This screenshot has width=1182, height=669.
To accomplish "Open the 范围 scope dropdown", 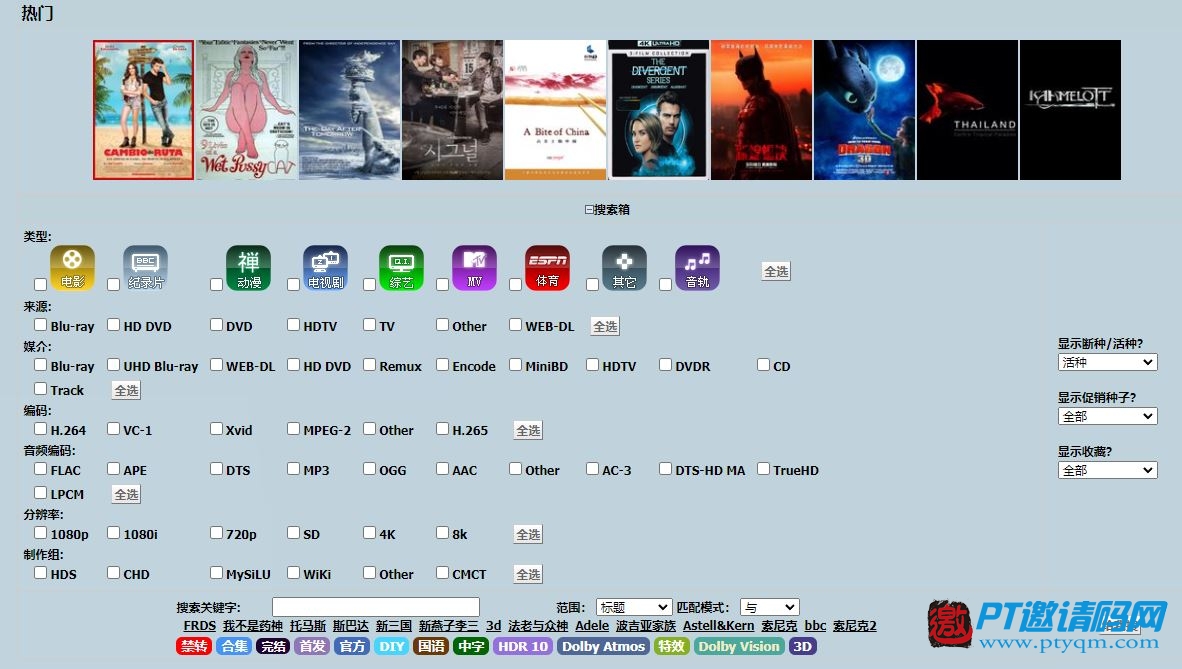I will pos(634,607).
